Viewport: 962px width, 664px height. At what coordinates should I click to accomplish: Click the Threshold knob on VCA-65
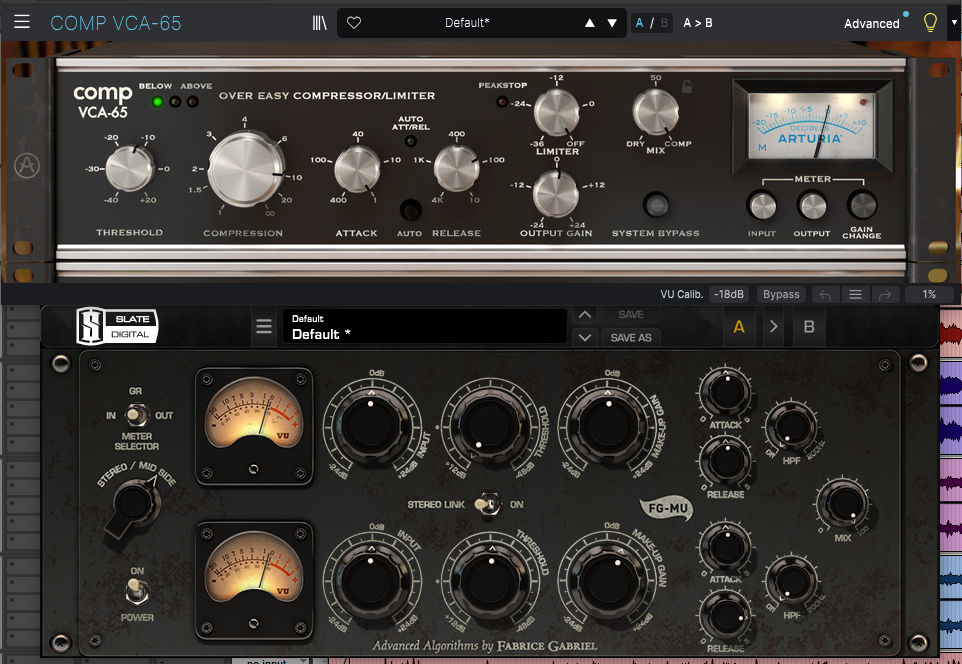[x=129, y=168]
